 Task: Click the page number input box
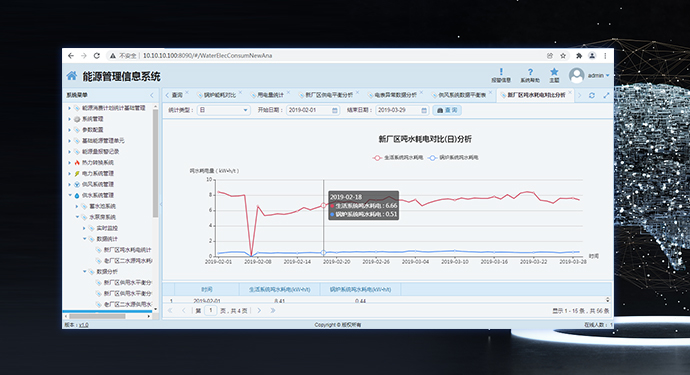(211, 311)
